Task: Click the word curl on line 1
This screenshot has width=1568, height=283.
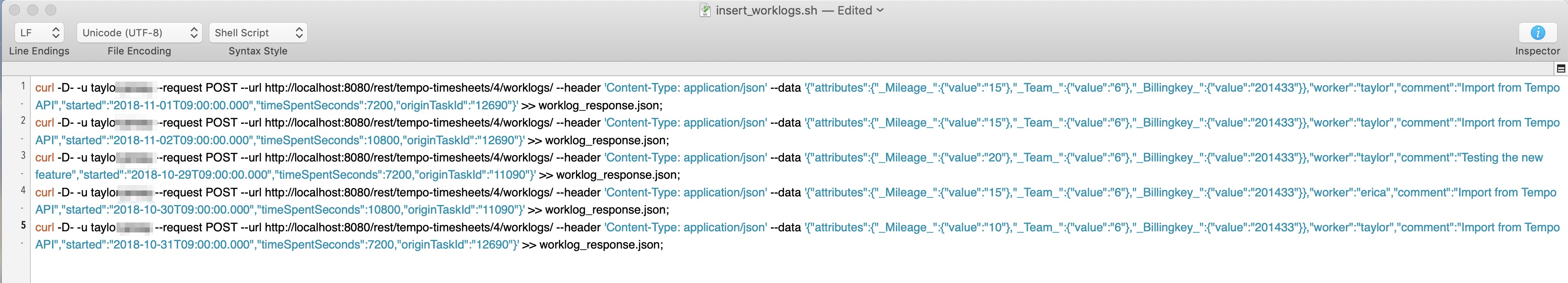Action: [x=44, y=88]
